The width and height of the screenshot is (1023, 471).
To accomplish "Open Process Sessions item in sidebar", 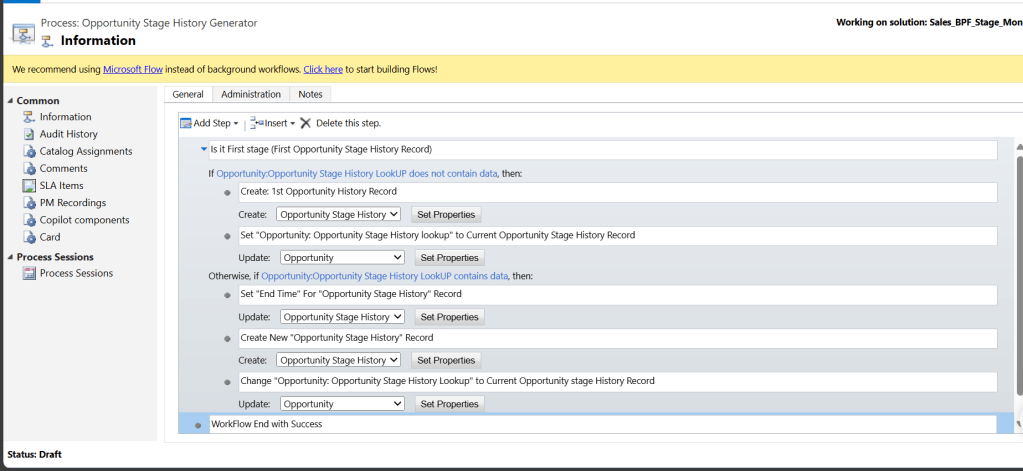I will click(76, 273).
